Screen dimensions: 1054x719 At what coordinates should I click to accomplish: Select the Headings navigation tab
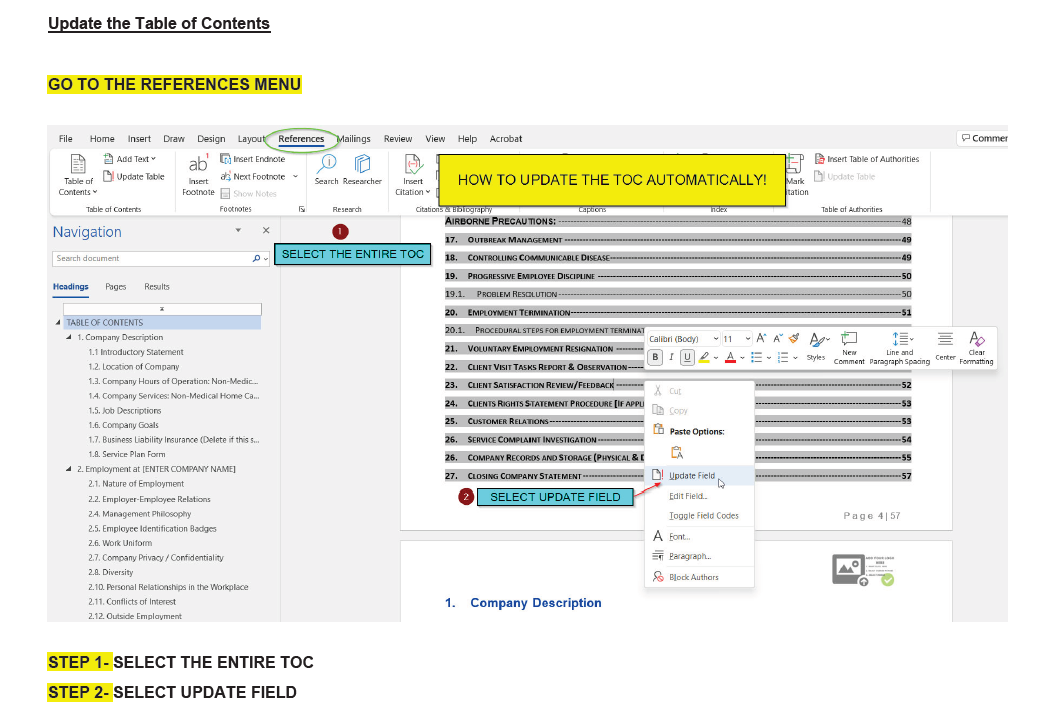(x=71, y=286)
